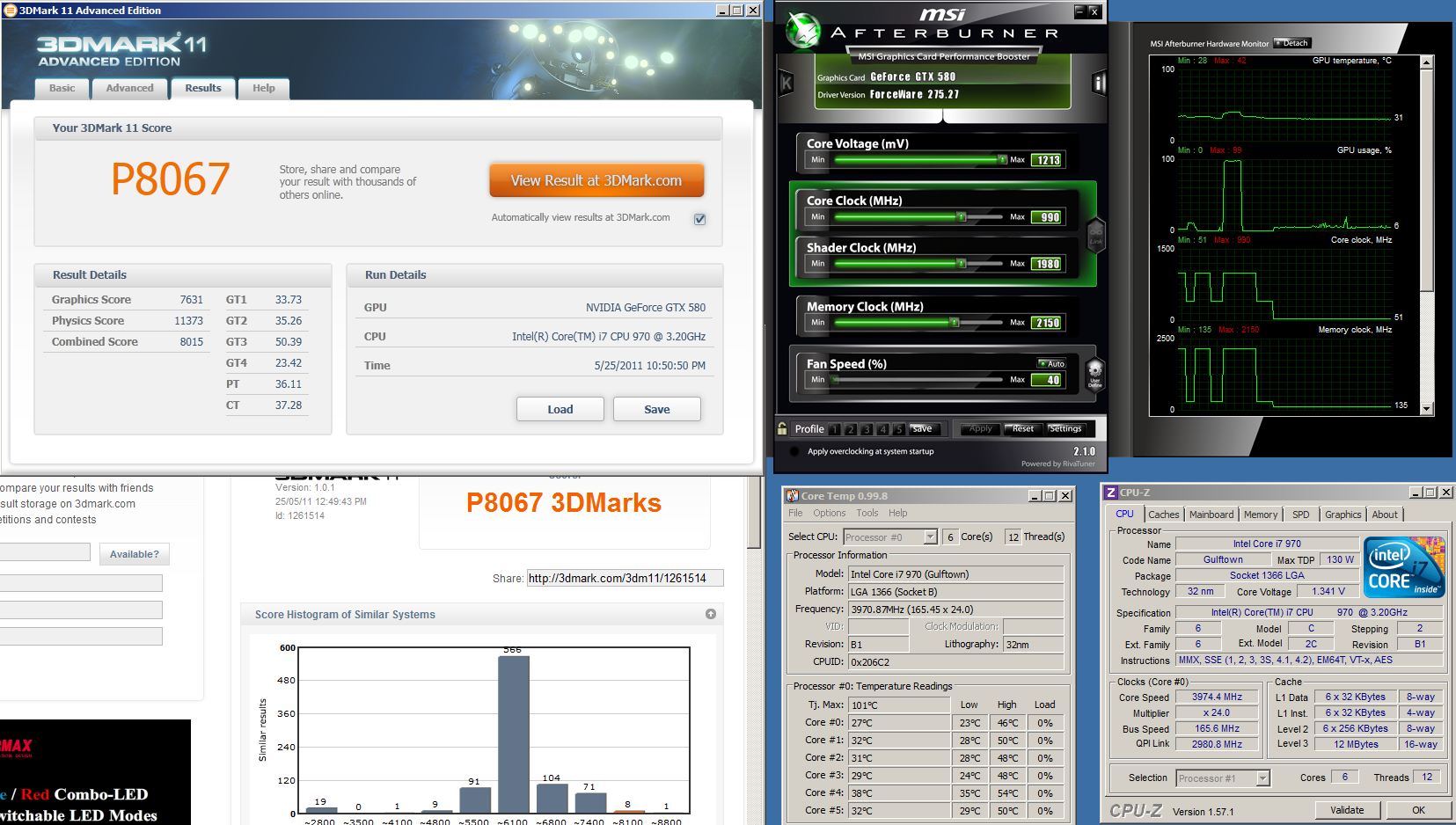Open the Mainboard tab in CPU-Z

[x=1211, y=515]
